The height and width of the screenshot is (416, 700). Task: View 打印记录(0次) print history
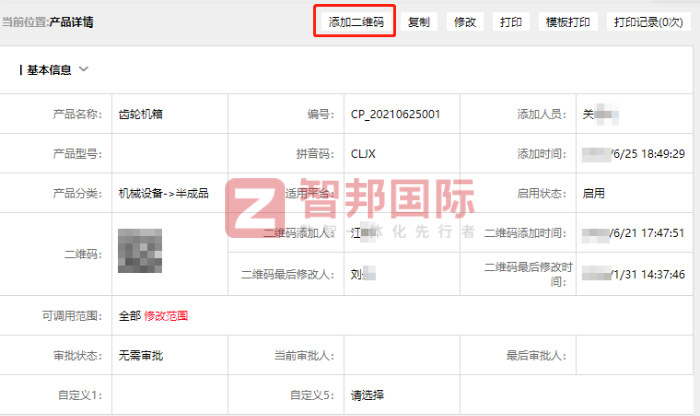tap(647, 22)
